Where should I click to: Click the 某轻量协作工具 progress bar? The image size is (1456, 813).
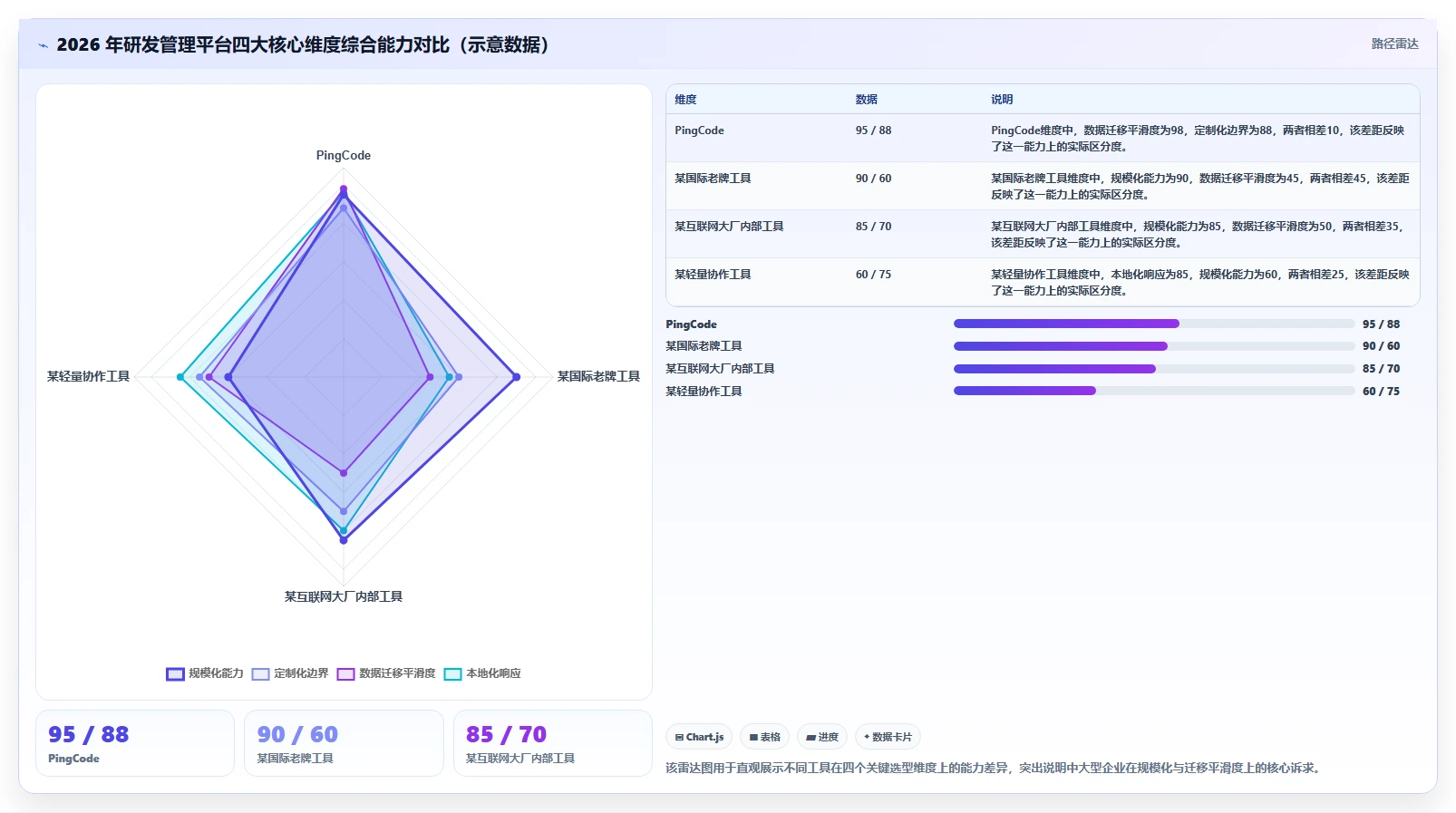pos(1154,392)
